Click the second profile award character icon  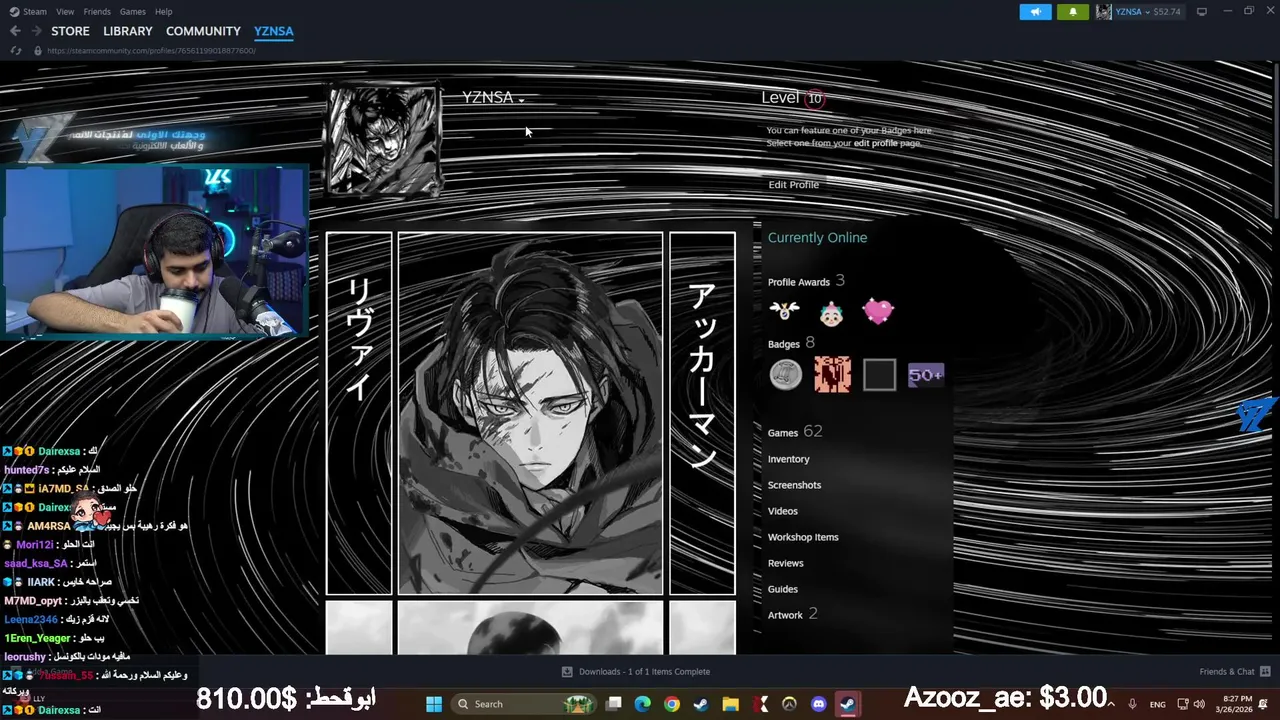(x=831, y=313)
